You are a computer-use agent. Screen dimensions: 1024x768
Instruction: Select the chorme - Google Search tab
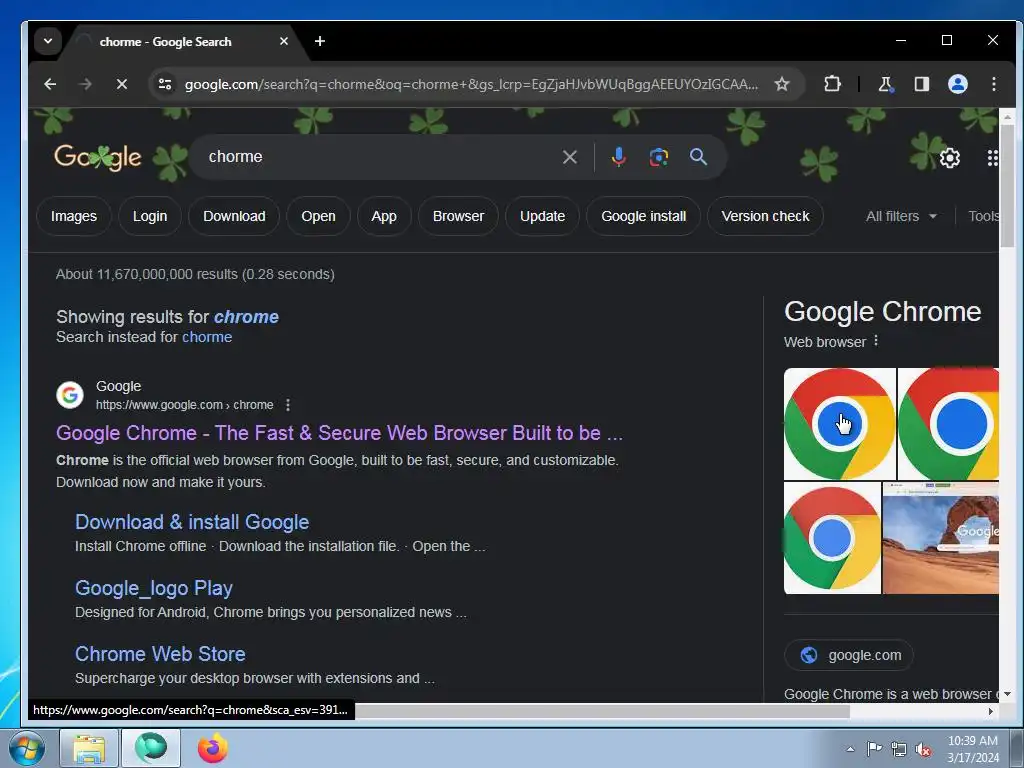(166, 42)
